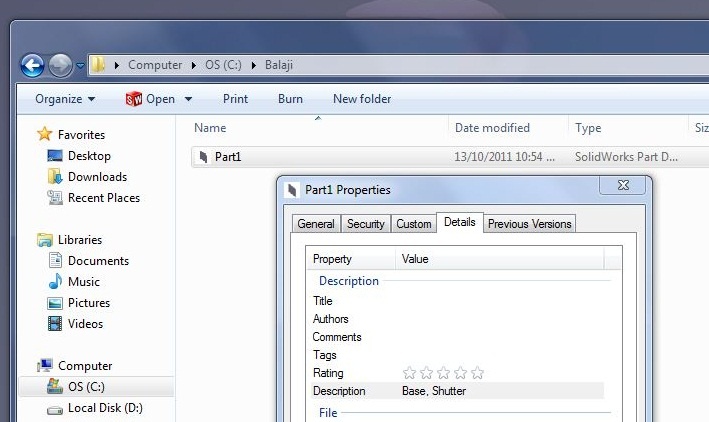Click the folder icon in address bar
709x422 pixels.
[x=98, y=65]
